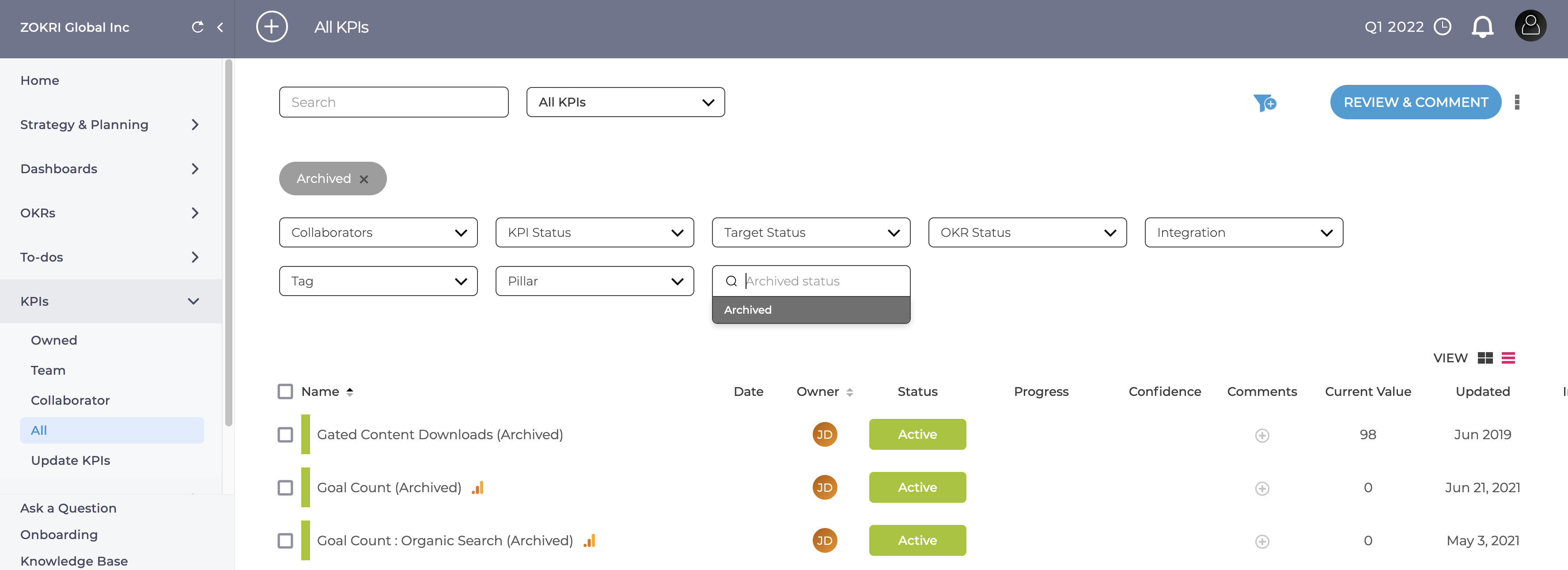Viewport: 1568px width, 570px height.
Task: Add comment on Gated Content Downloads row
Action: [1262, 435]
